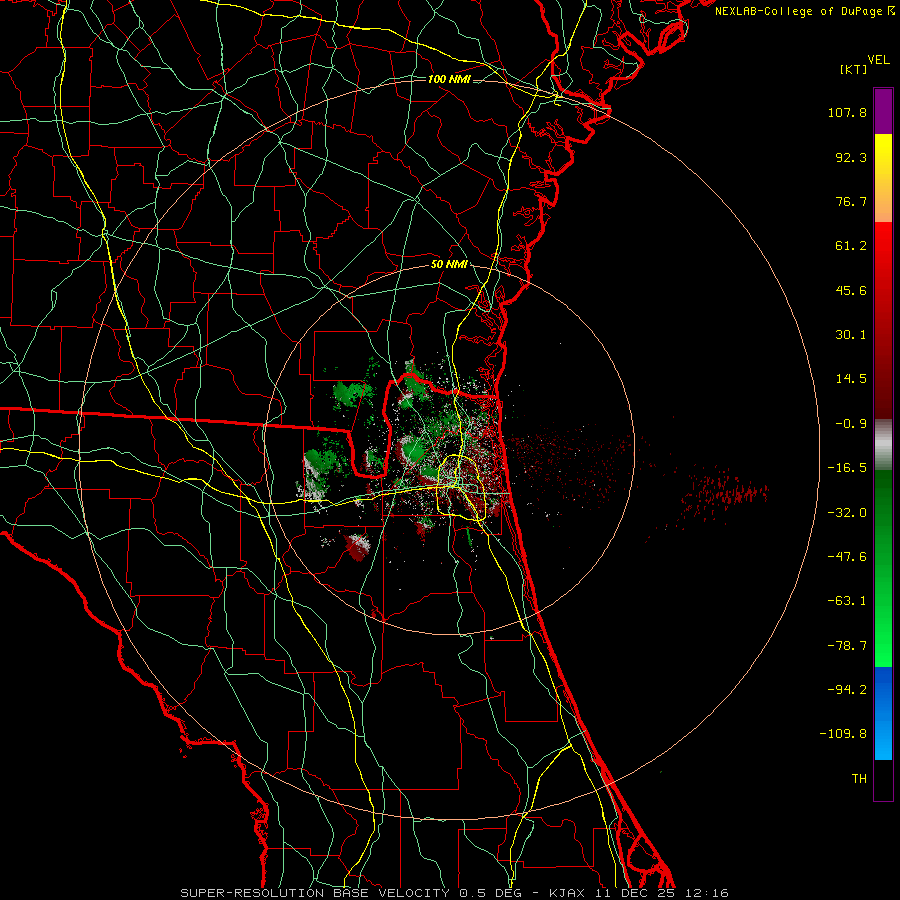Select the -78.7 scale value
The height and width of the screenshot is (900, 900).
click(847, 646)
